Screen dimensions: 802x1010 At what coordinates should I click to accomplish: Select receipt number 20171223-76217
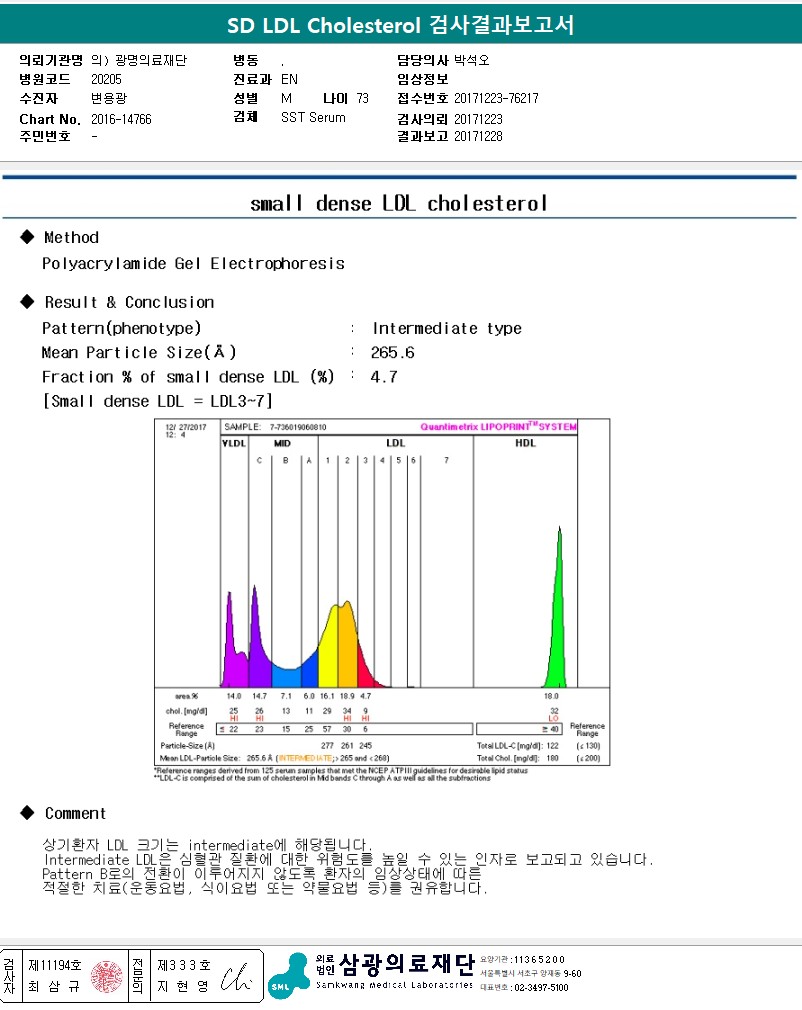tap(496, 99)
